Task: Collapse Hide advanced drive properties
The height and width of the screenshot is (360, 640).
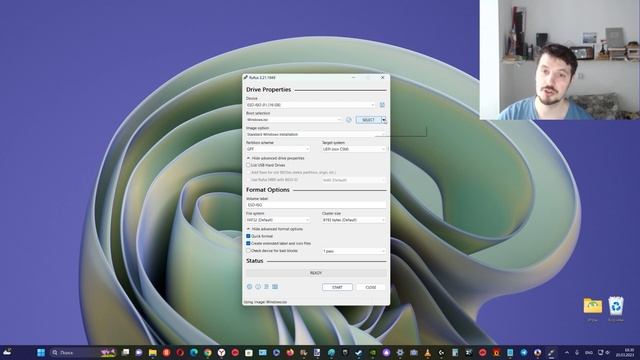Action: coord(276,158)
